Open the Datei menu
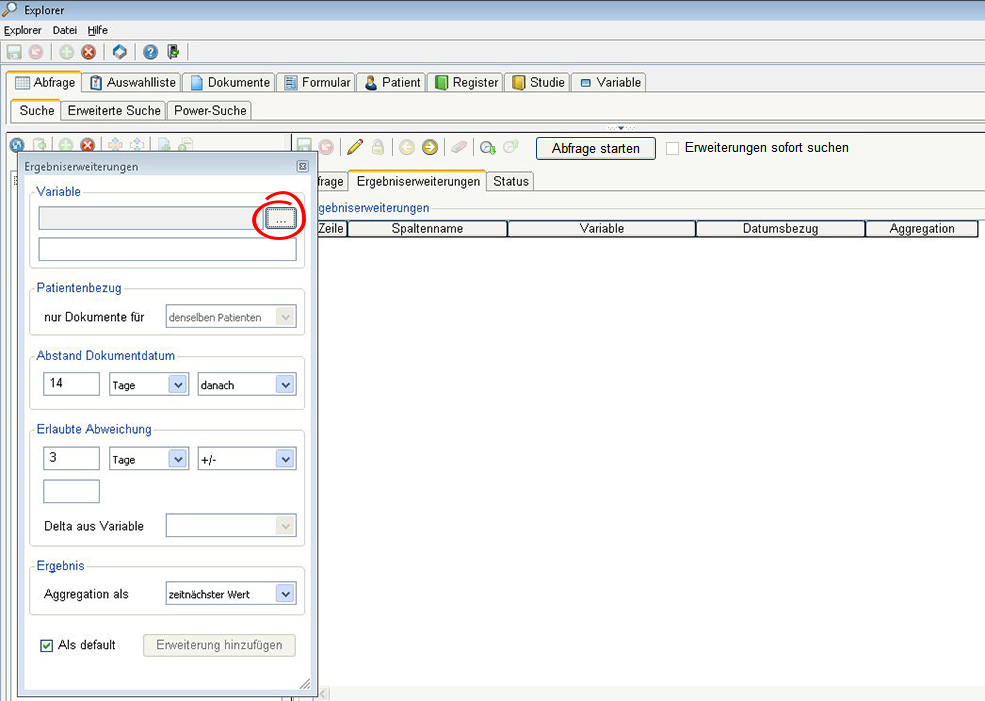Image resolution: width=985 pixels, height=701 pixels. pos(64,30)
